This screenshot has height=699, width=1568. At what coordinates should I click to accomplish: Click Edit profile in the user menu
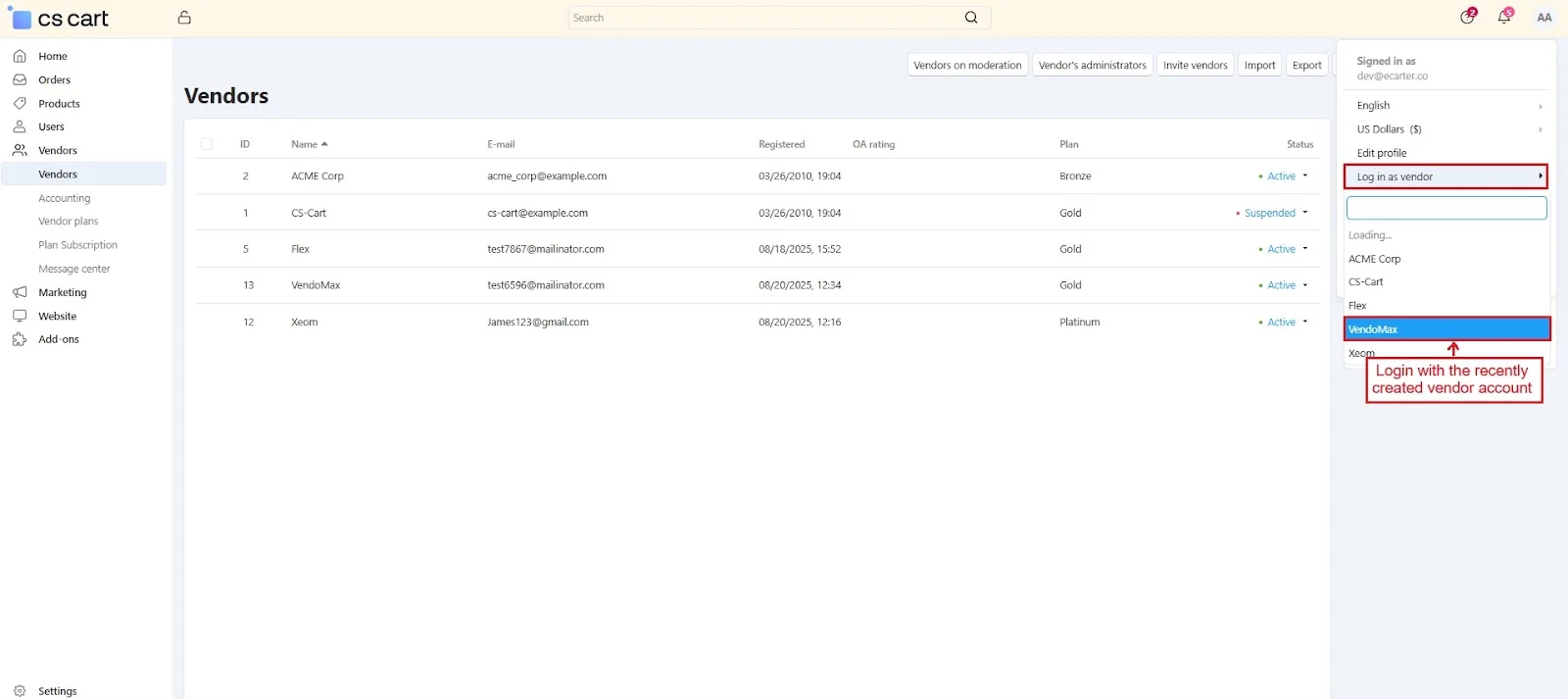[x=1382, y=153]
